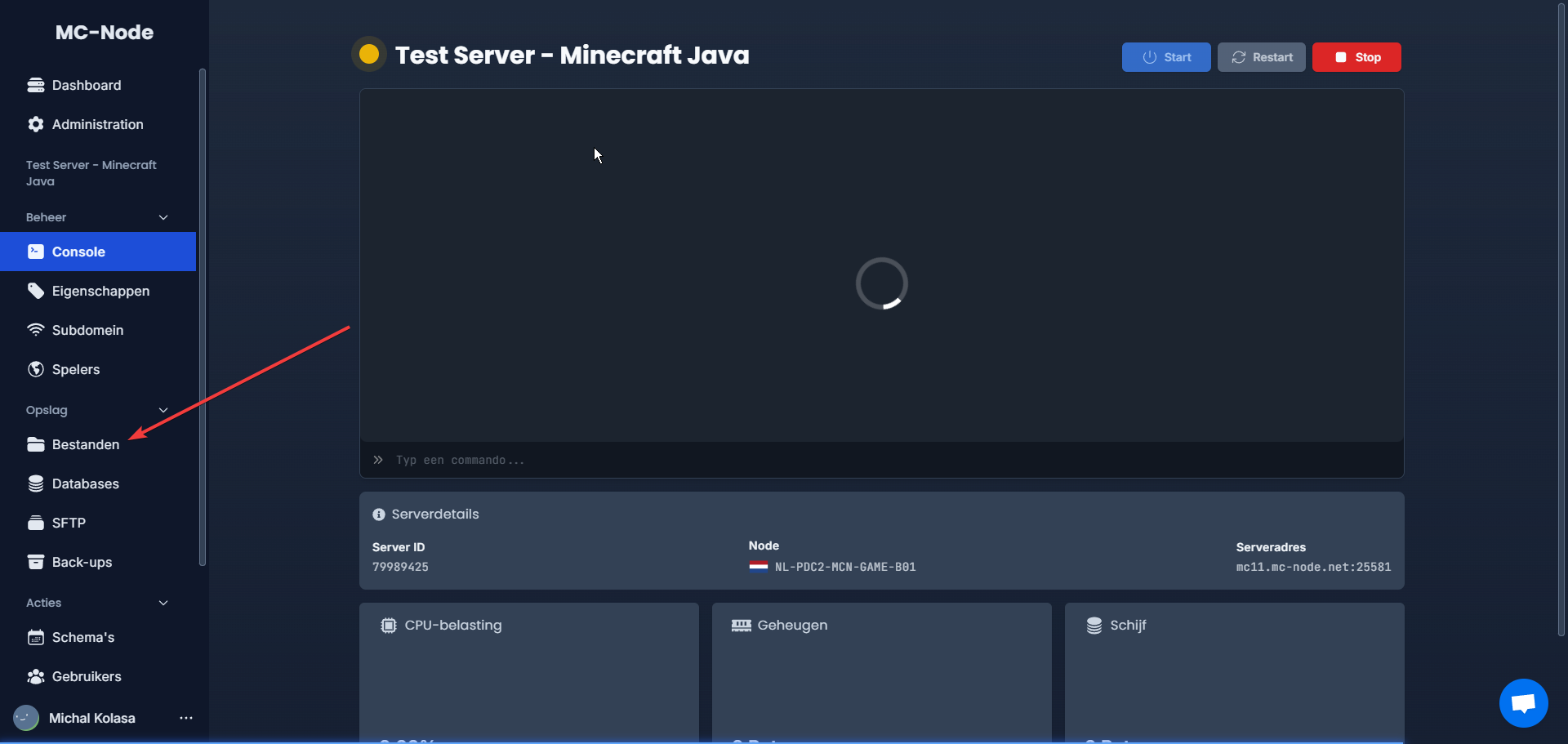
Task: Click the CPU-belasting card title
Action: tap(453, 626)
